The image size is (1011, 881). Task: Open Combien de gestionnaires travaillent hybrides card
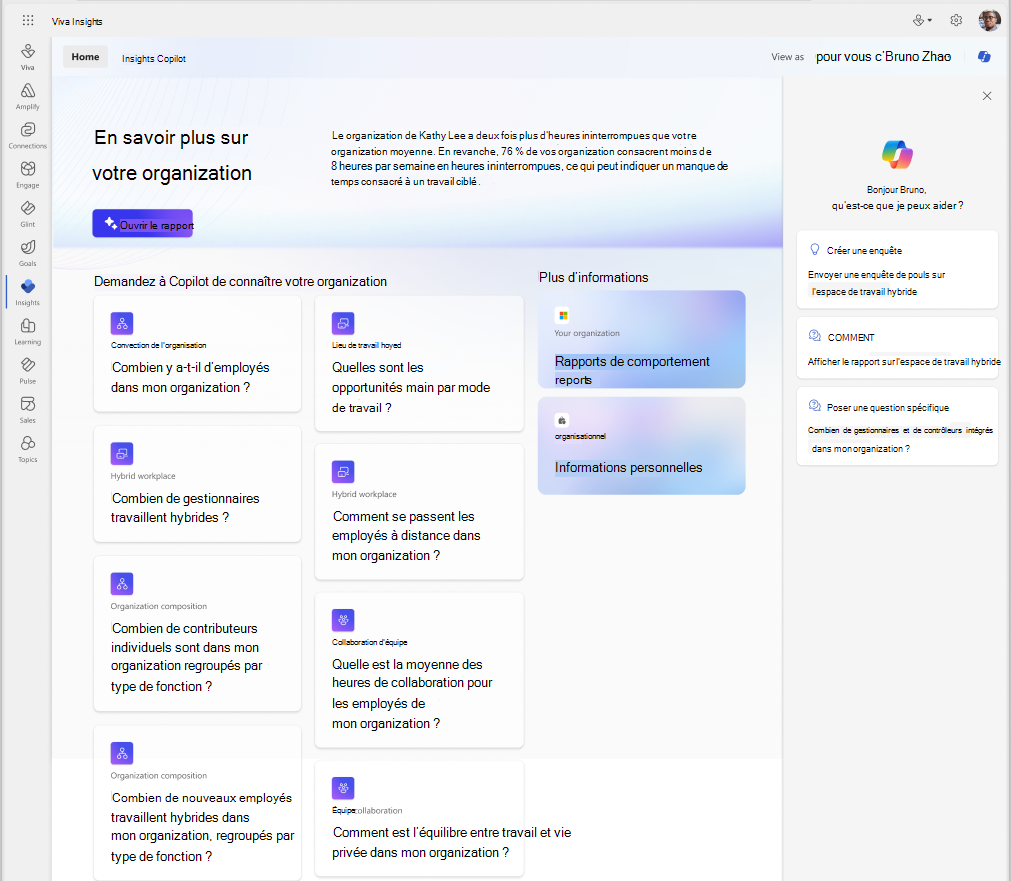point(197,484)
